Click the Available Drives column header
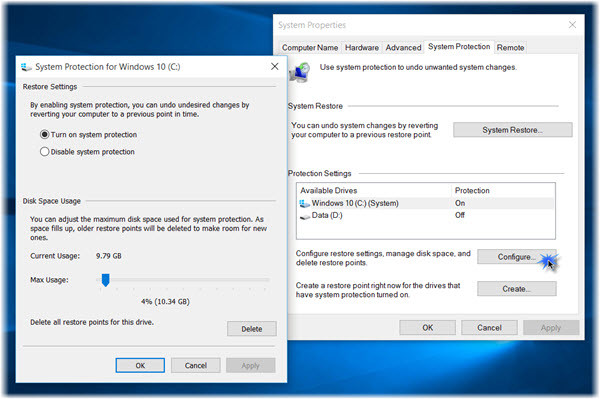600x399 pixels. (328, 191)
